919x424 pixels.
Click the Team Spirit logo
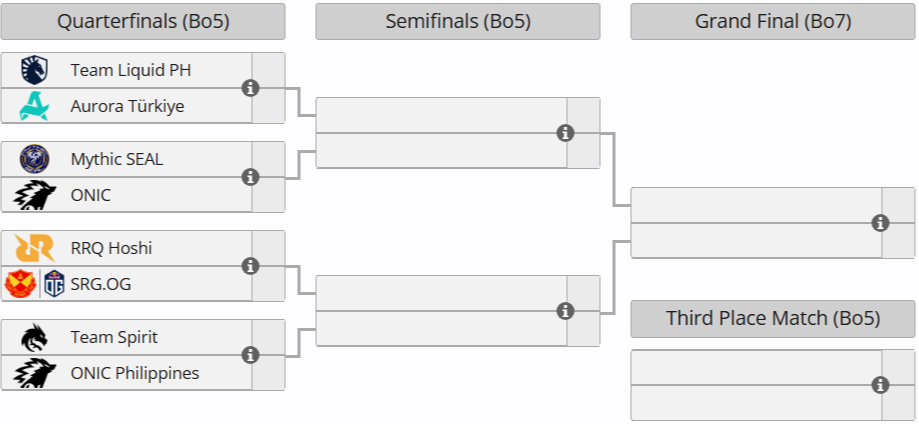coord(35,337)
